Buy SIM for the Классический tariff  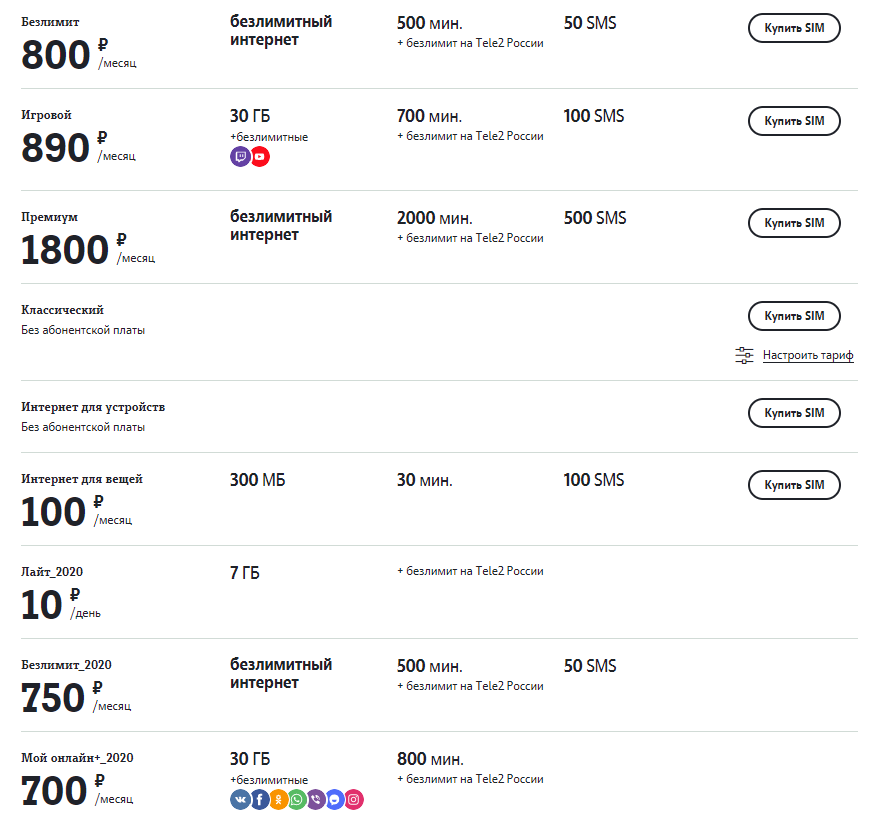(x=794, y=316)
